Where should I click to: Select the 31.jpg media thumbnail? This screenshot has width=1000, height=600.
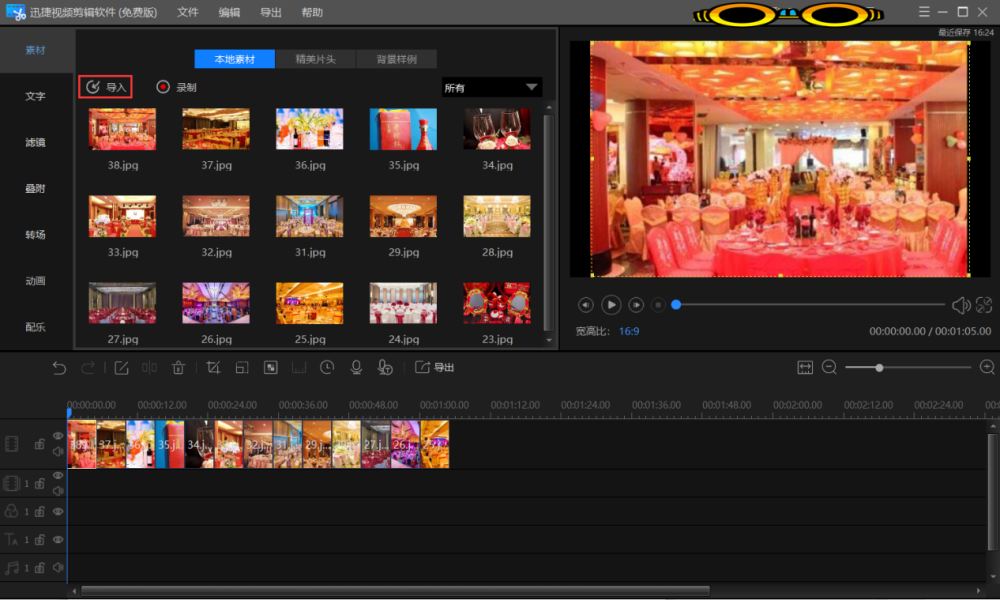309,216
